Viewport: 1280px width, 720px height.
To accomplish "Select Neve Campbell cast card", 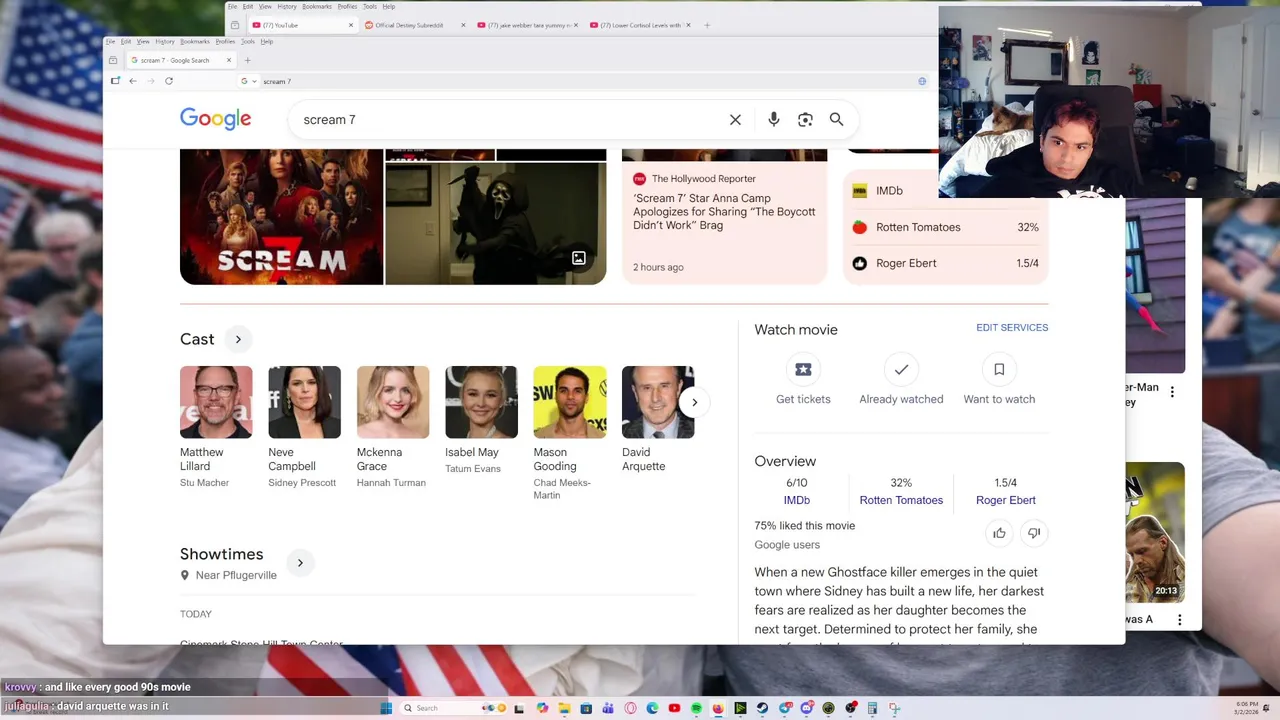I will pos(304,427).
